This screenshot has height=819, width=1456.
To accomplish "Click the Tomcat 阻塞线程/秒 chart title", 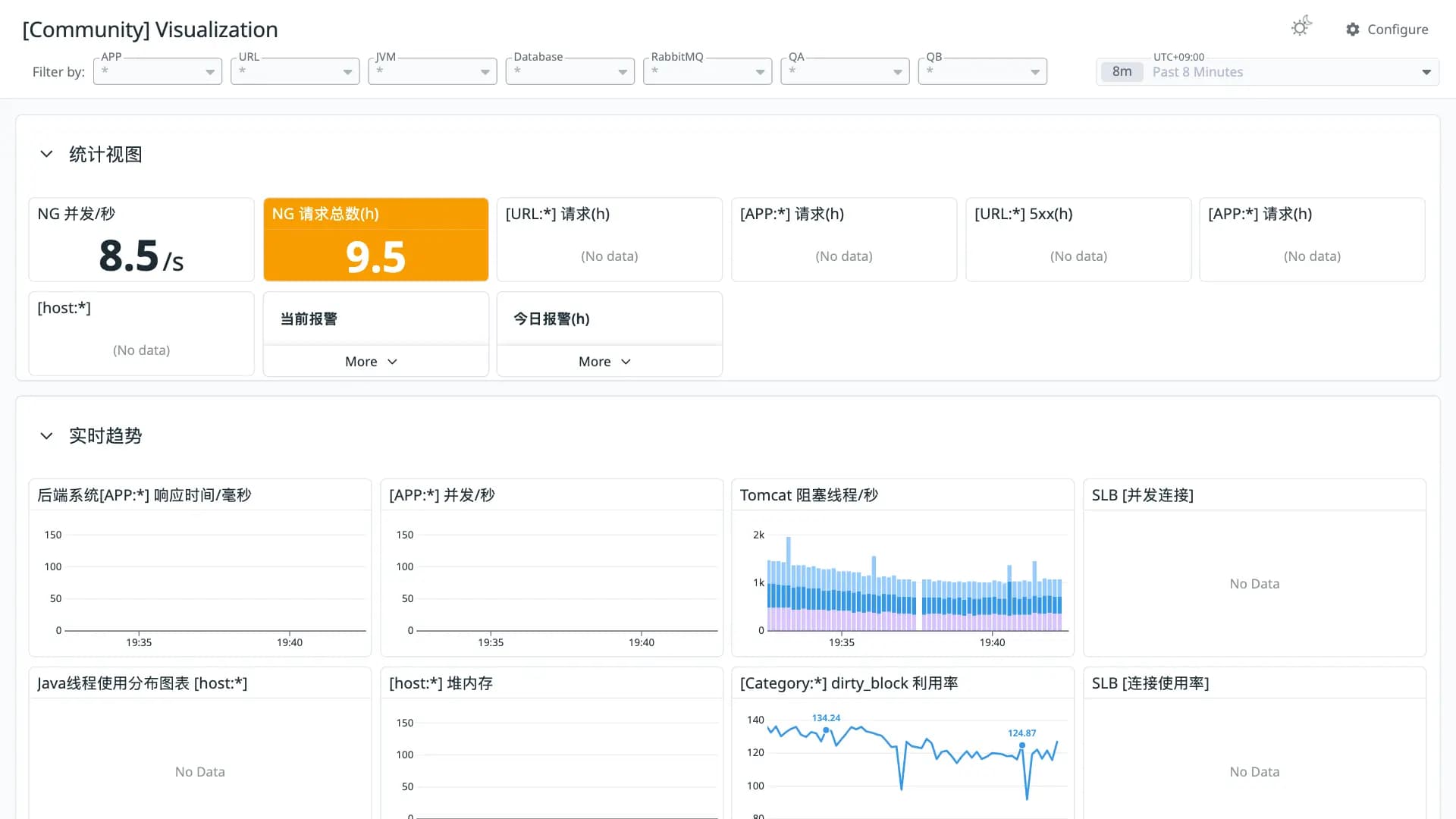I will pyautogui.click(x=808, y=495).
